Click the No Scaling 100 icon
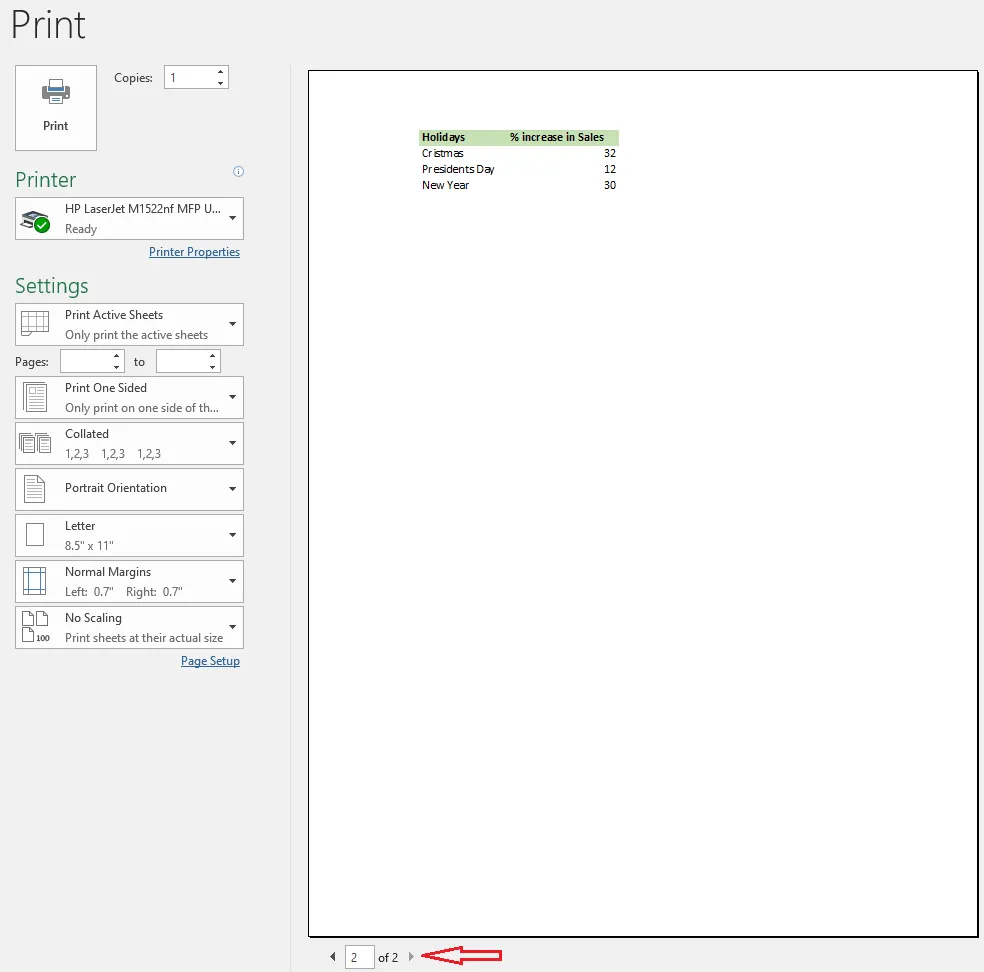This screenshot has width=984, height=972. pyautogui.click(x=35, y=627)
